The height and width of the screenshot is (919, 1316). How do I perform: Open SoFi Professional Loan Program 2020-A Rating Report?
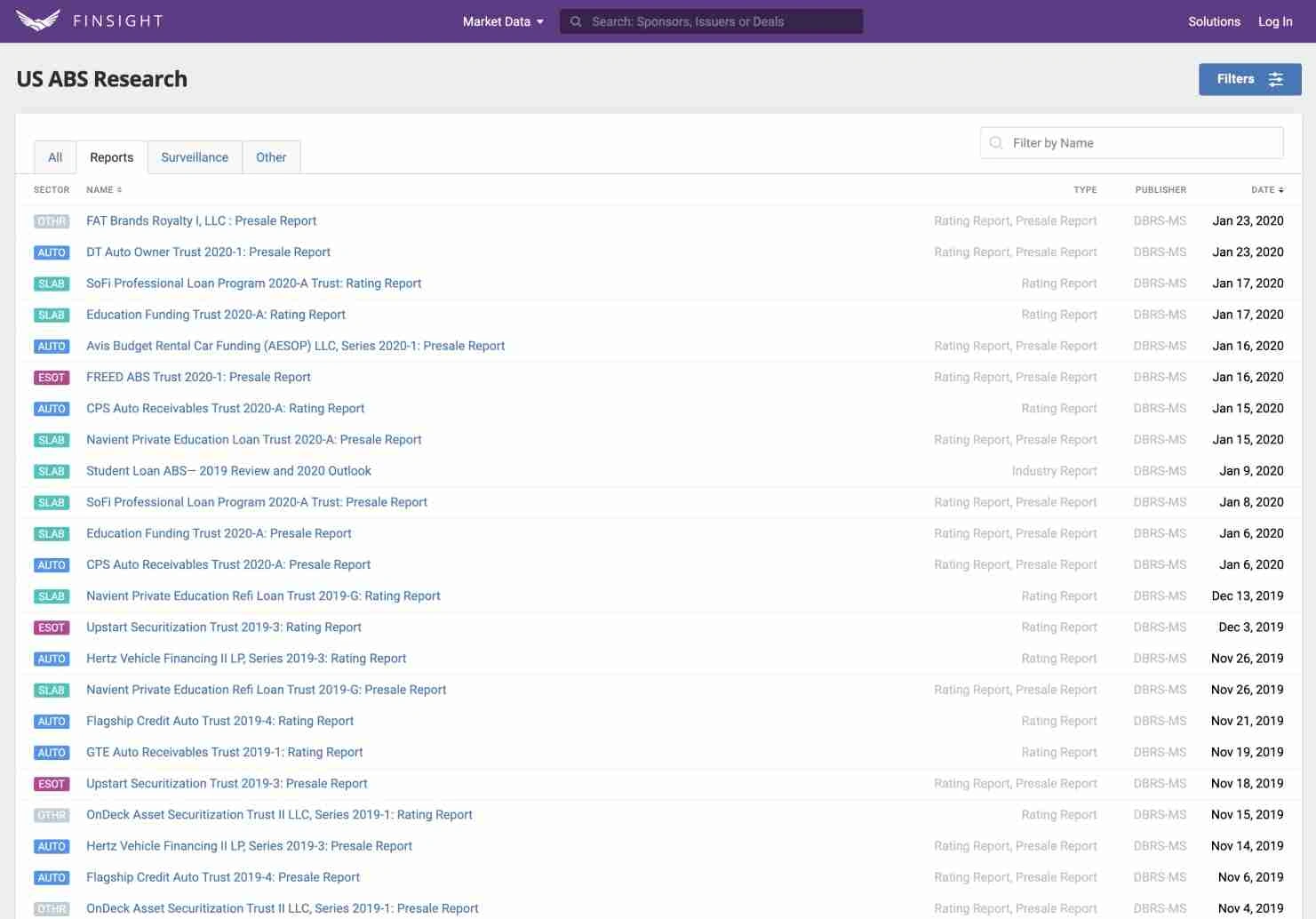(253, 284)
